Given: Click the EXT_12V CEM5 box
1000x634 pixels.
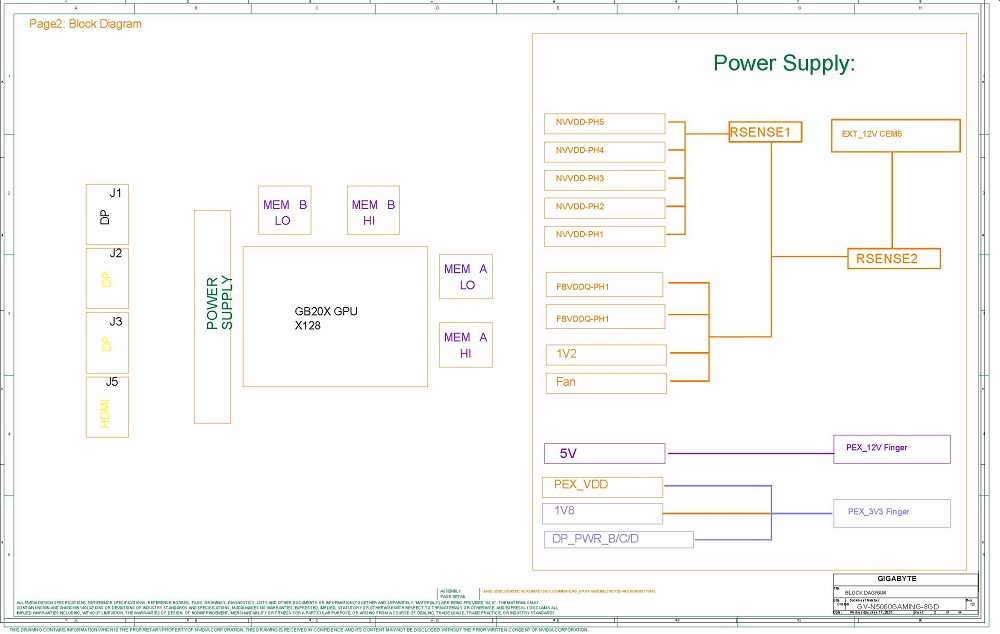Looking at the screenshot, I should tap(895, 135).
